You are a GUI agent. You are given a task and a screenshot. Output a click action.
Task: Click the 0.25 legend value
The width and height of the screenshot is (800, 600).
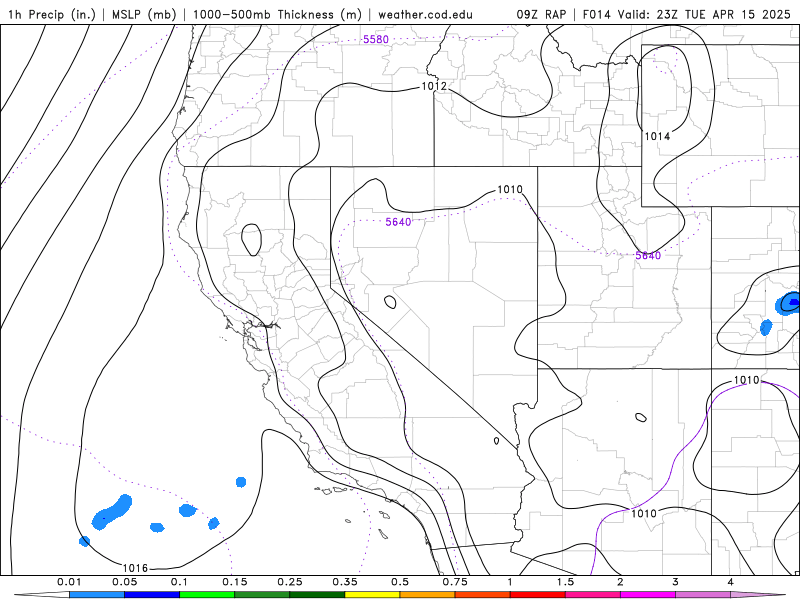click(290, 582)
